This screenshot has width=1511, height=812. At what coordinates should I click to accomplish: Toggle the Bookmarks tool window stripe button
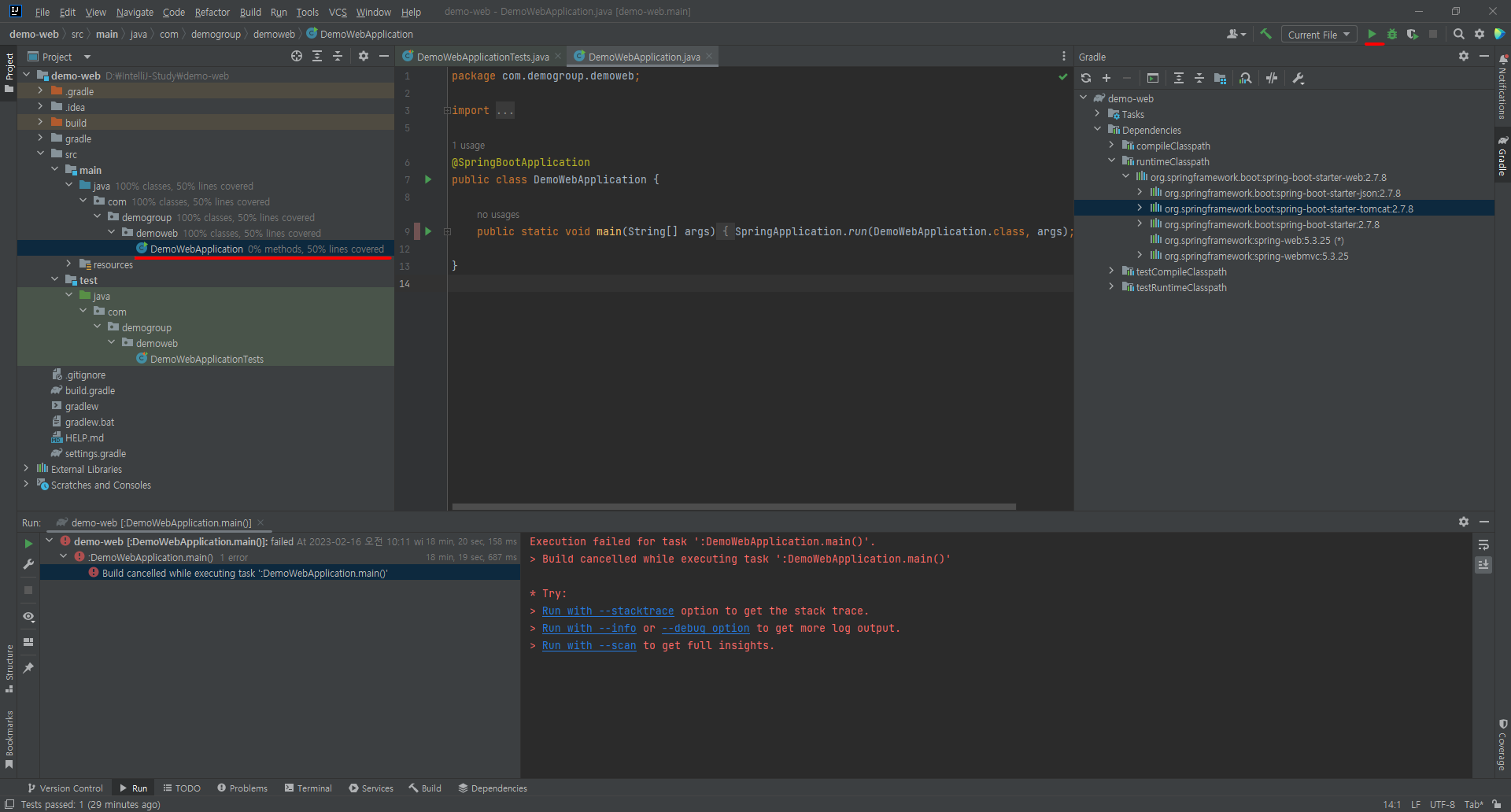coord(9,740)
